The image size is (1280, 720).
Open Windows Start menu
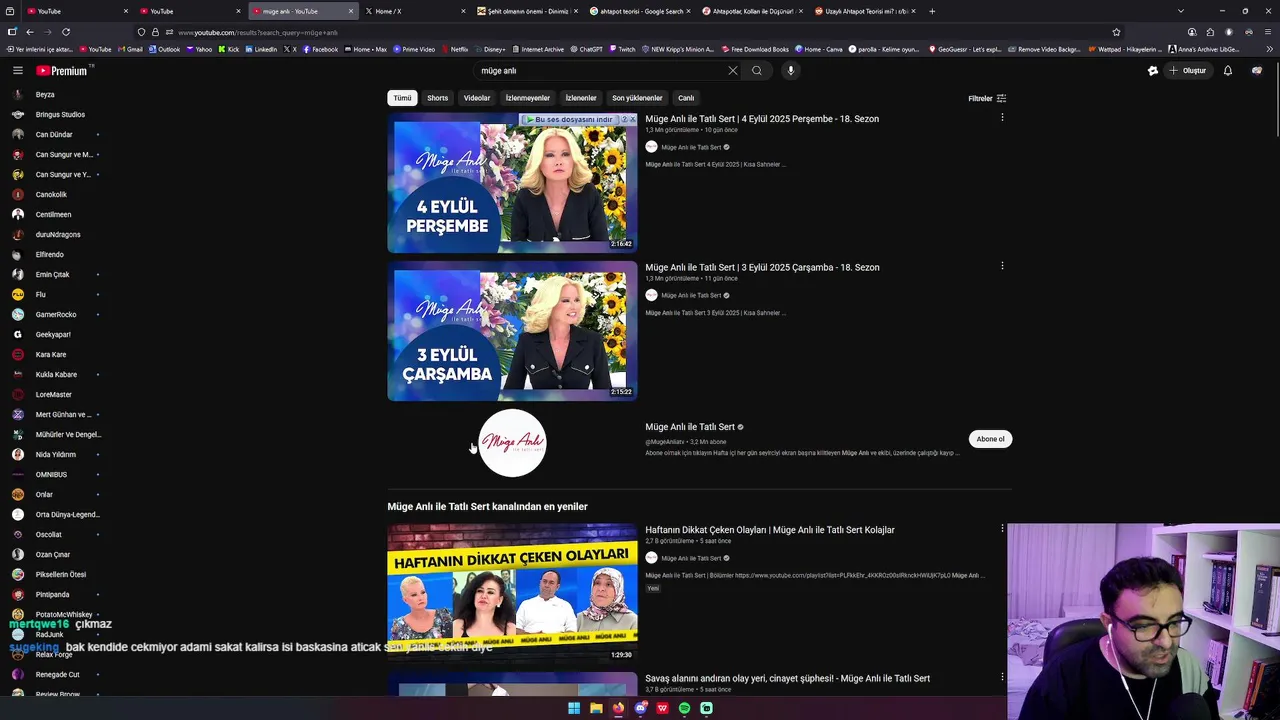[574, 708]
